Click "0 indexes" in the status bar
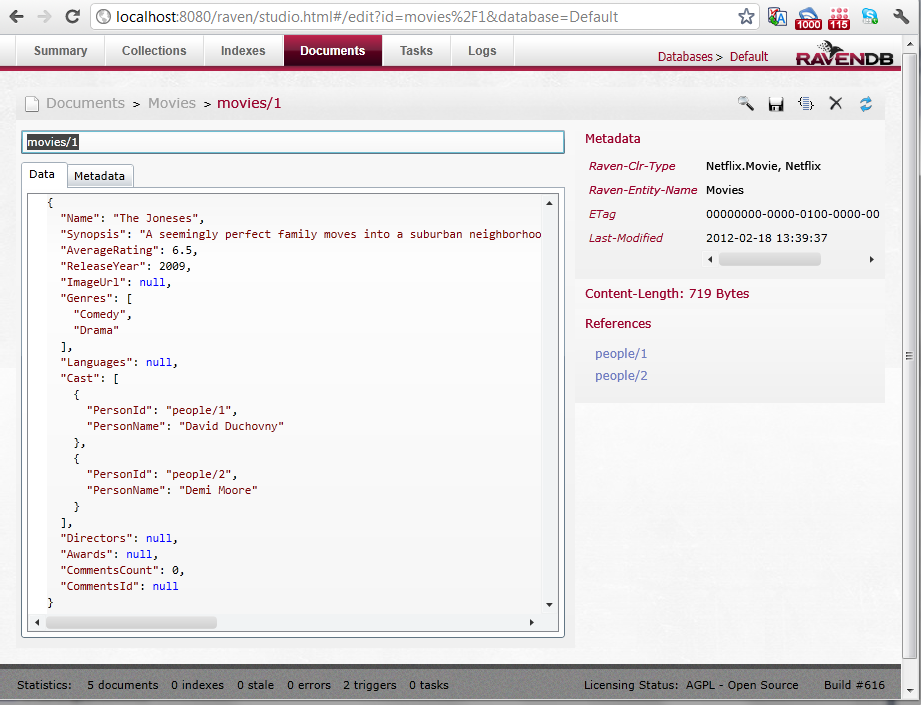This screenshot has height=705, width=921. (197, 685)
